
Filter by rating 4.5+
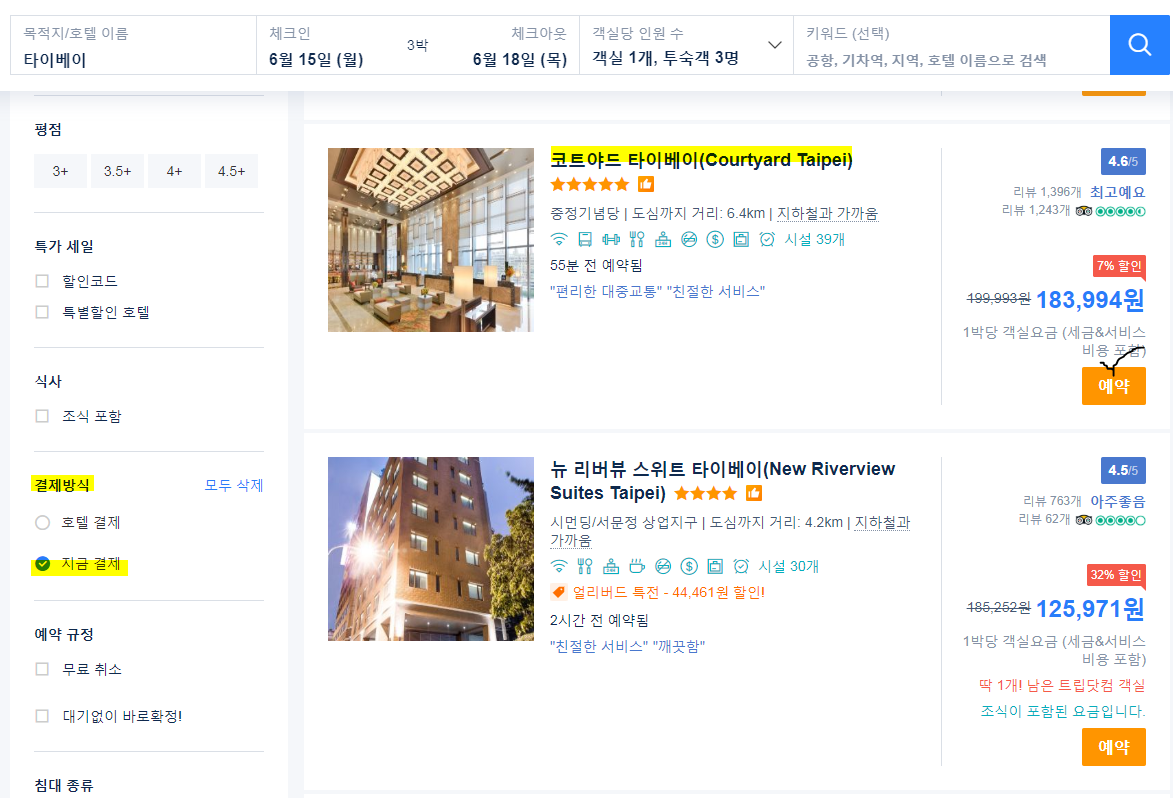tap(232, 171)
